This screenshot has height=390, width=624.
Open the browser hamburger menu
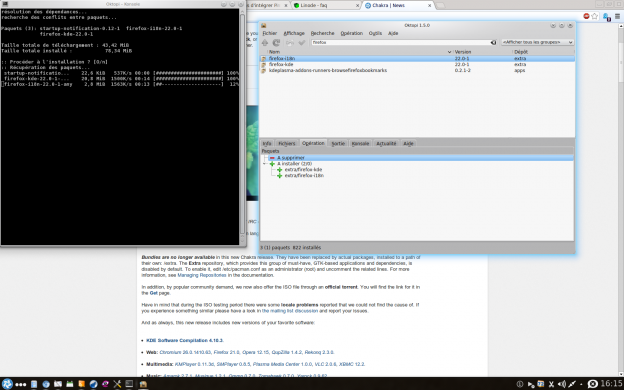(617, 16)
